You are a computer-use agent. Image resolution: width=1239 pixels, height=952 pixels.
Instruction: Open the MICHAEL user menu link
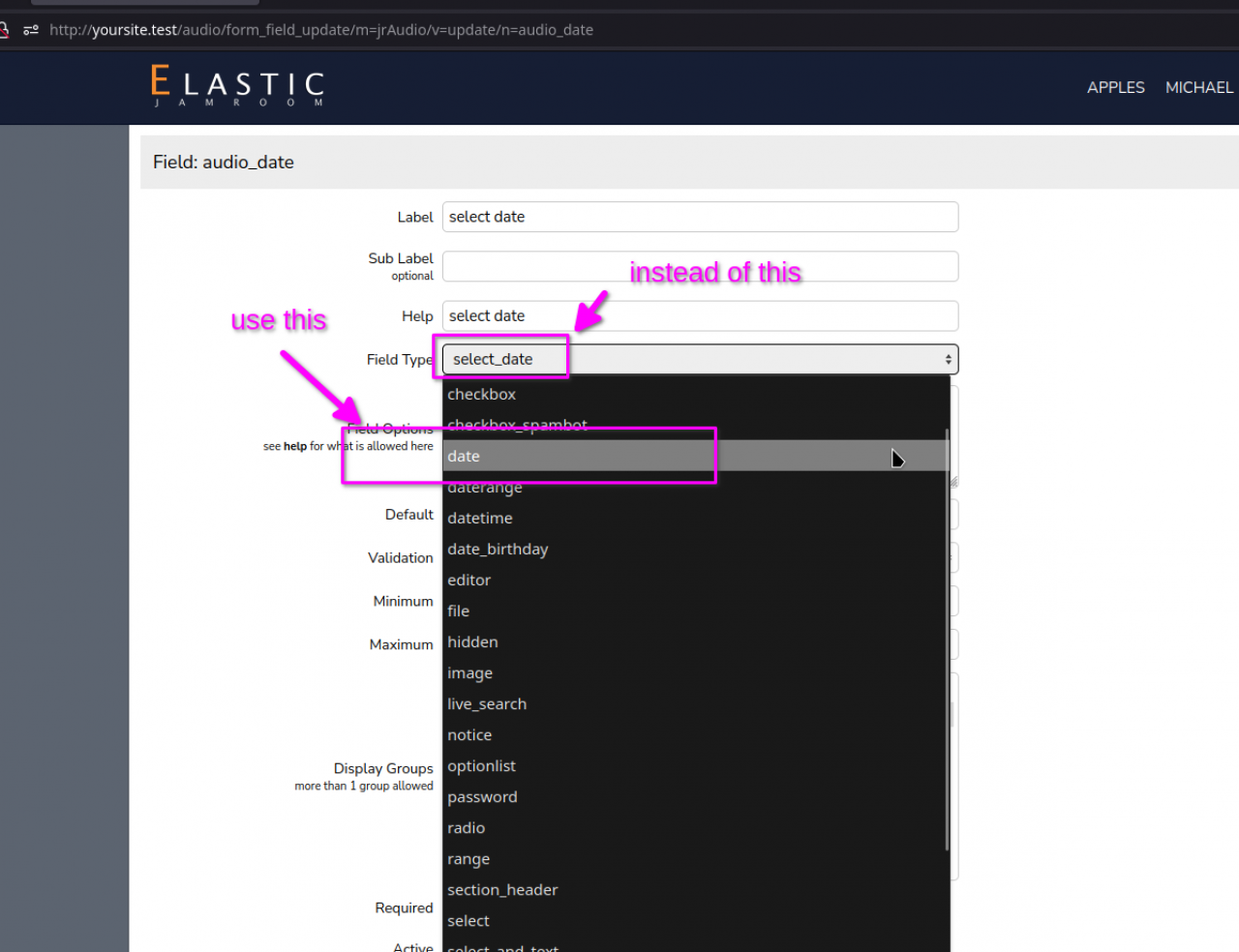point(1198,87)
